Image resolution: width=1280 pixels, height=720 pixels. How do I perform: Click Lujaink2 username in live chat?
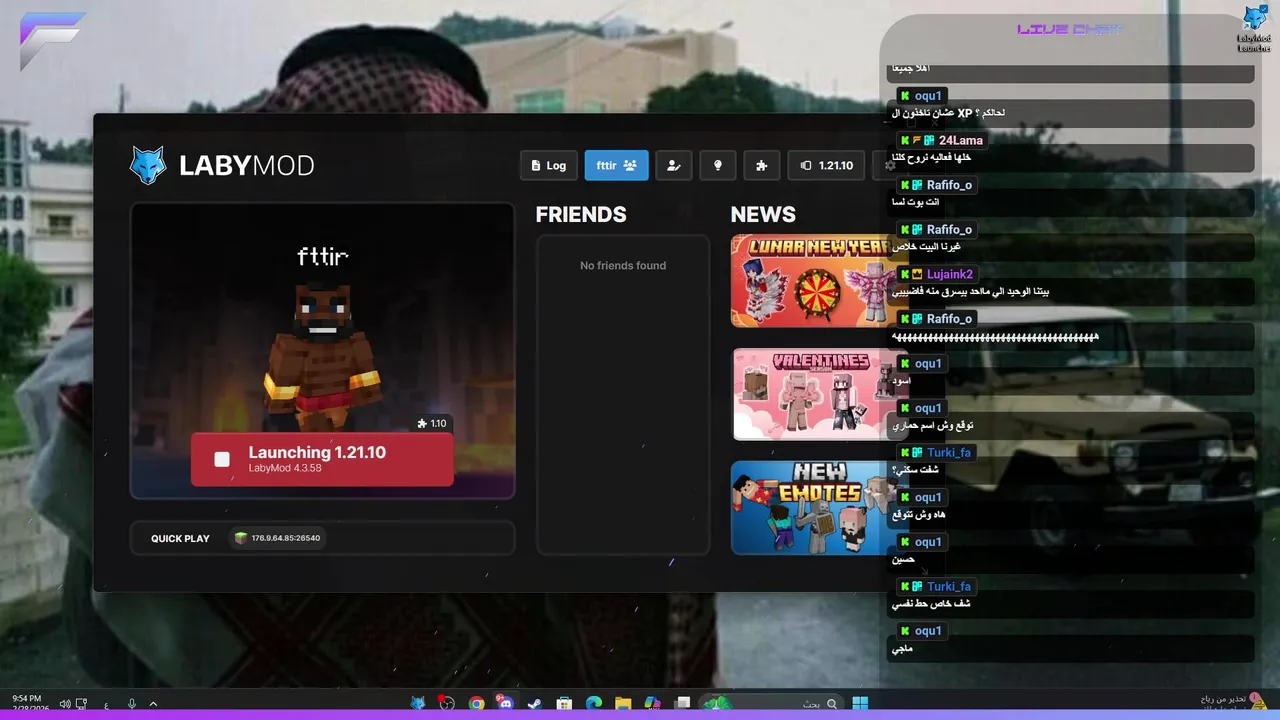point(949,274)
